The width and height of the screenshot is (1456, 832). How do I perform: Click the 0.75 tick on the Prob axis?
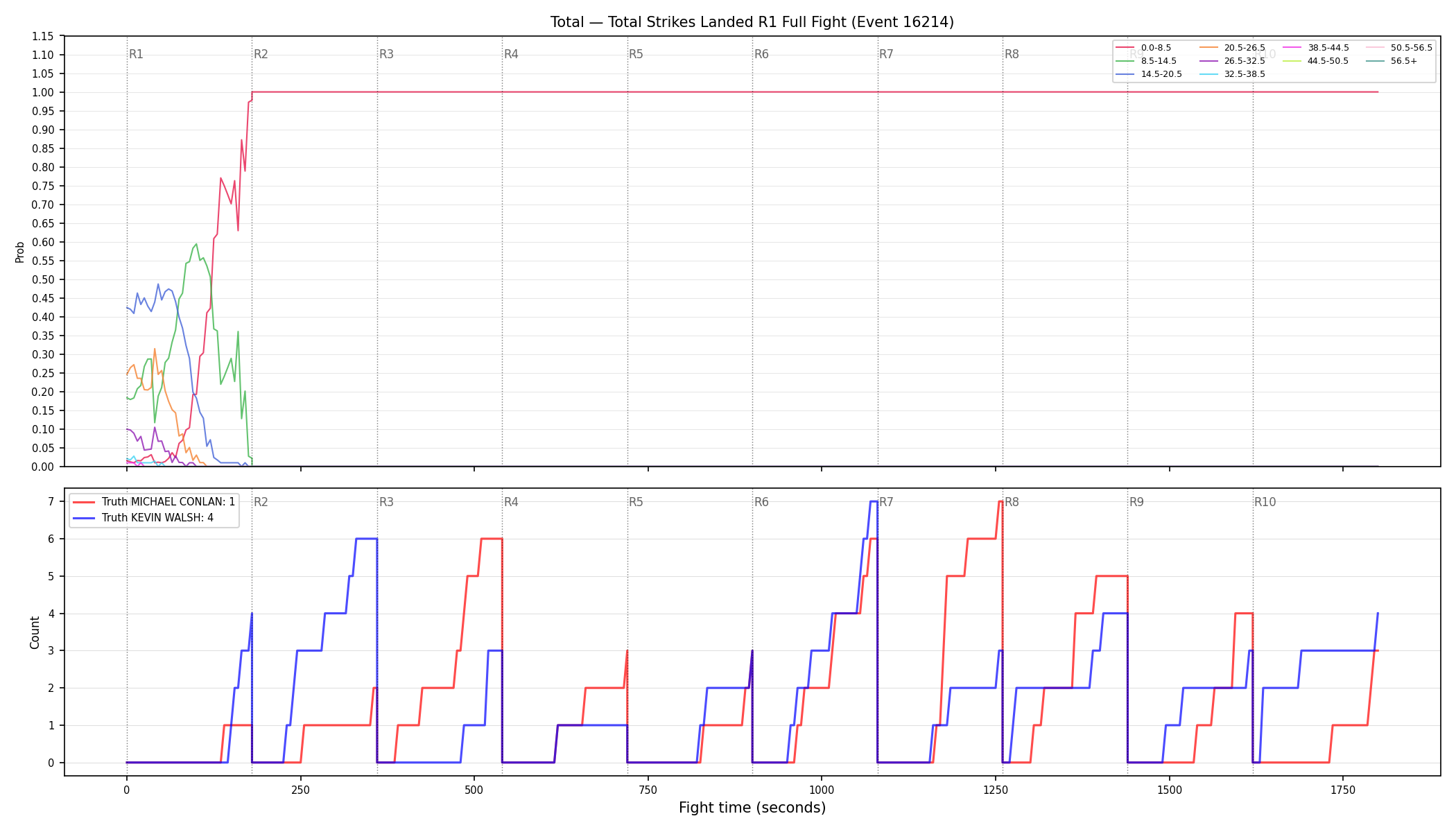43,186
